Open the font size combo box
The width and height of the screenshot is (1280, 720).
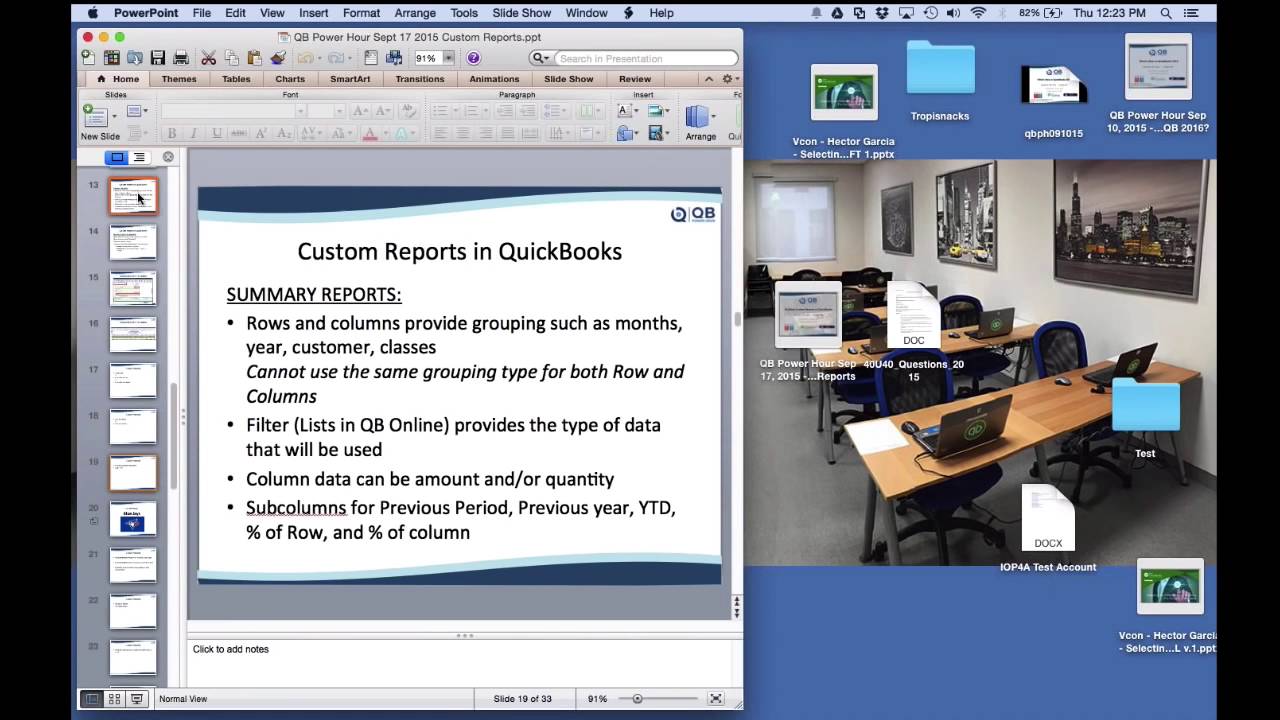(324, 111)
